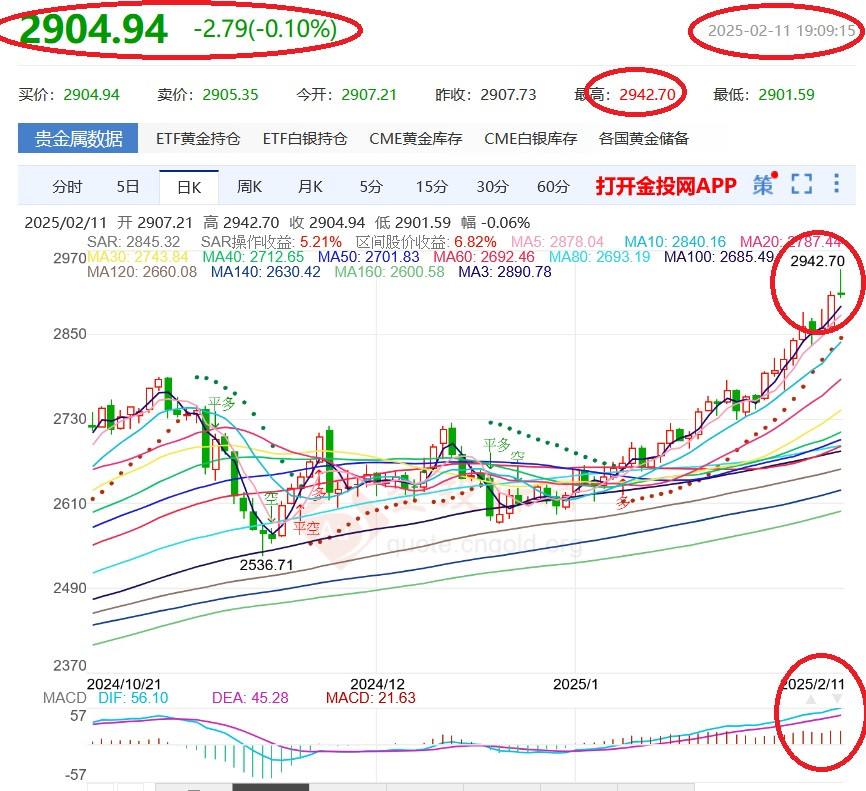
Task: Select the 月K chart period
Action: pyautogui.click(x=310, y=187)
